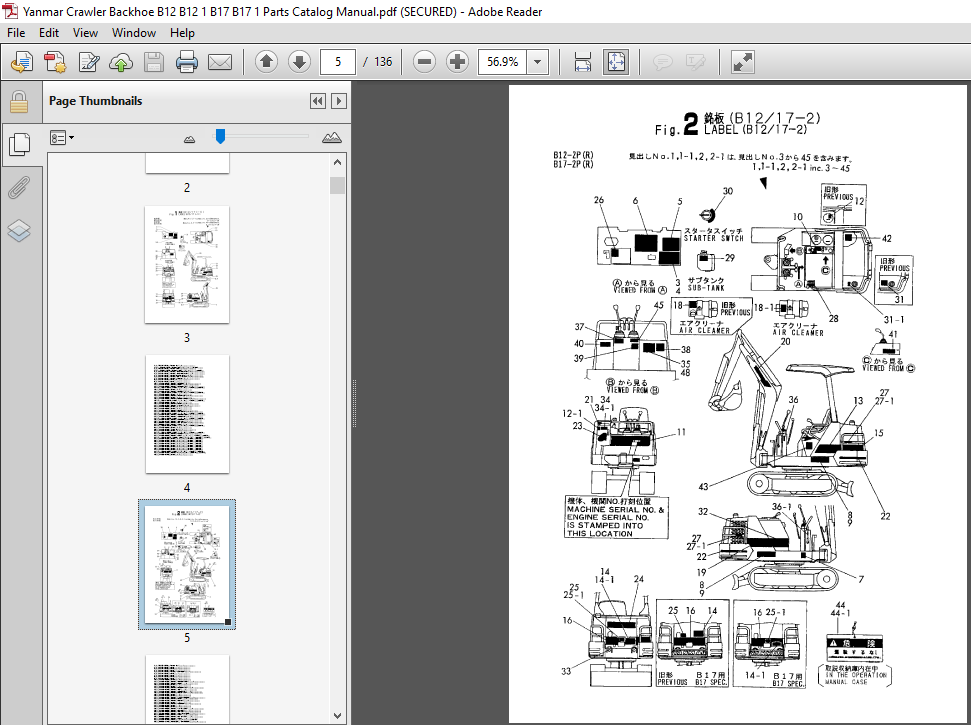
Task: Open the Help menu
Action: coord(182,33)
